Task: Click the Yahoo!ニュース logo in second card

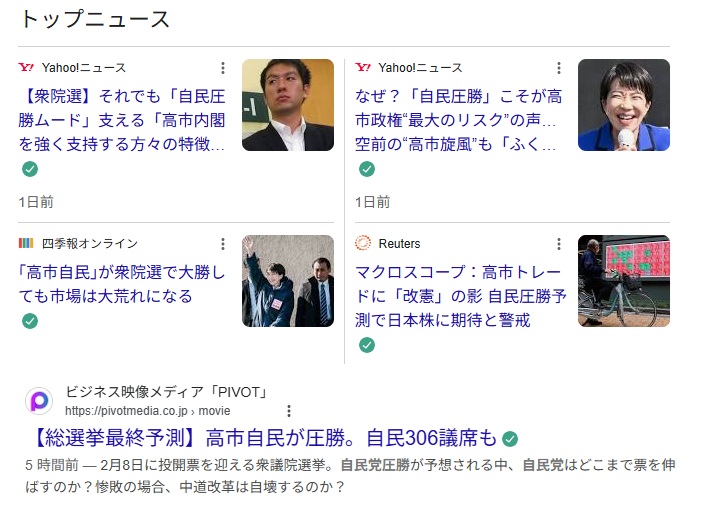Action: 363,68
